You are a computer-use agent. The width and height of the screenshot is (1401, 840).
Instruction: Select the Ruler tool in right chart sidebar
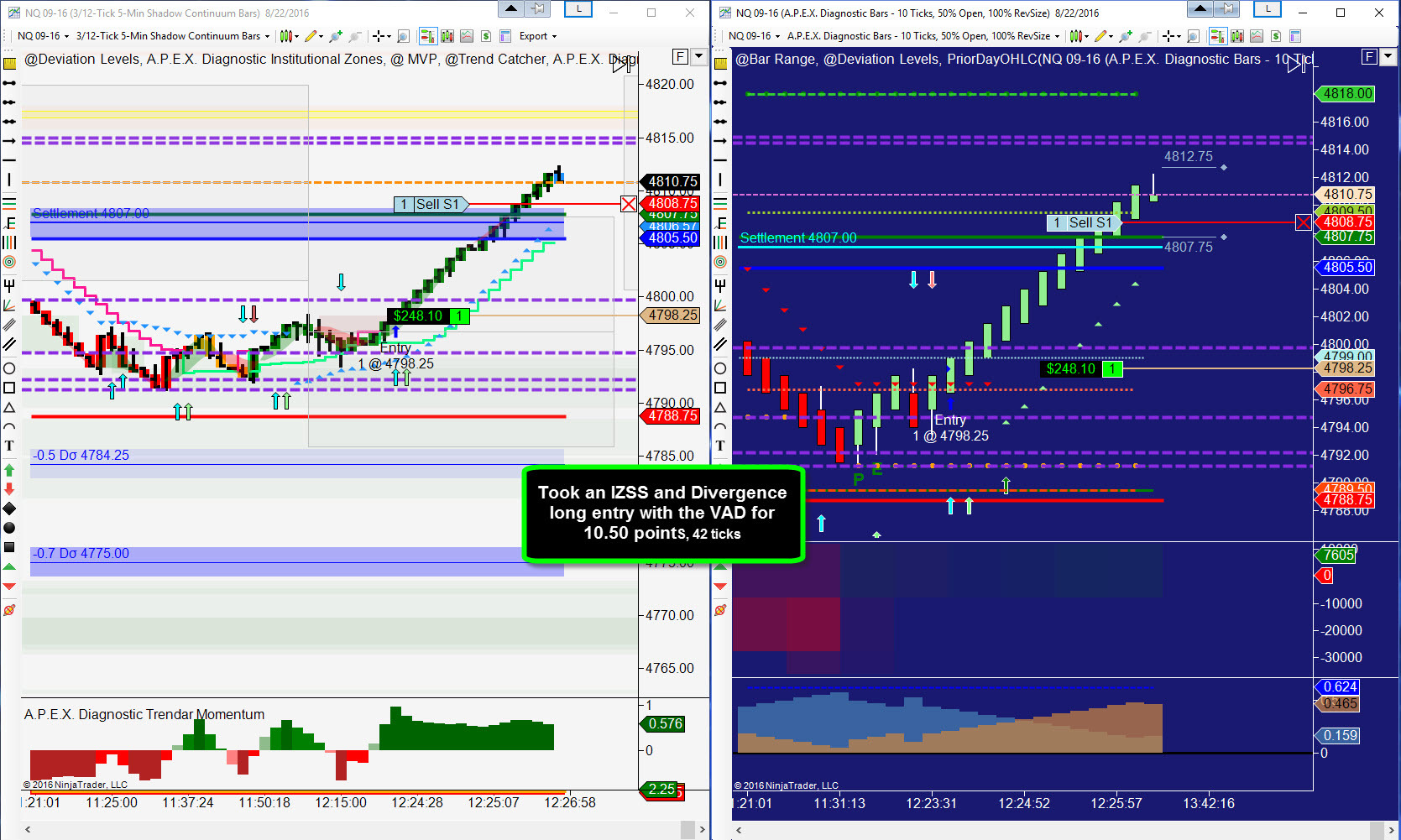click(720, 64)
